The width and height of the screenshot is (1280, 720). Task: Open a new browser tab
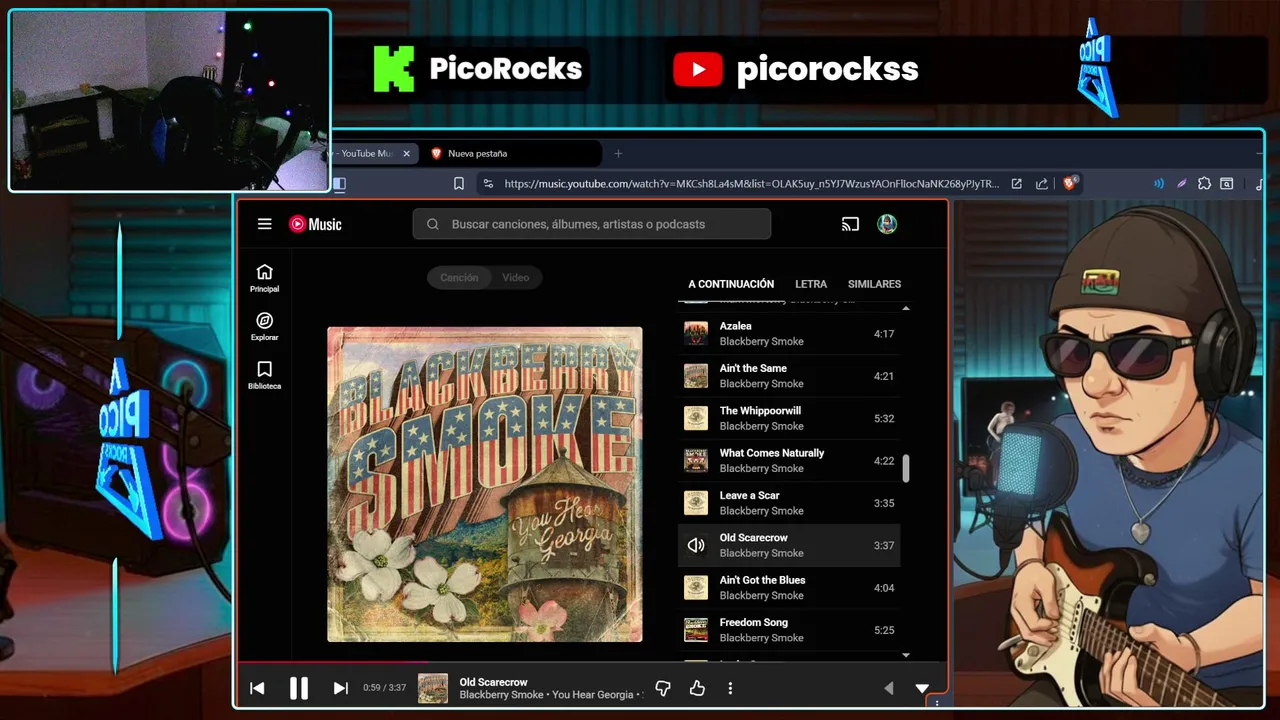tap(618, 153)
